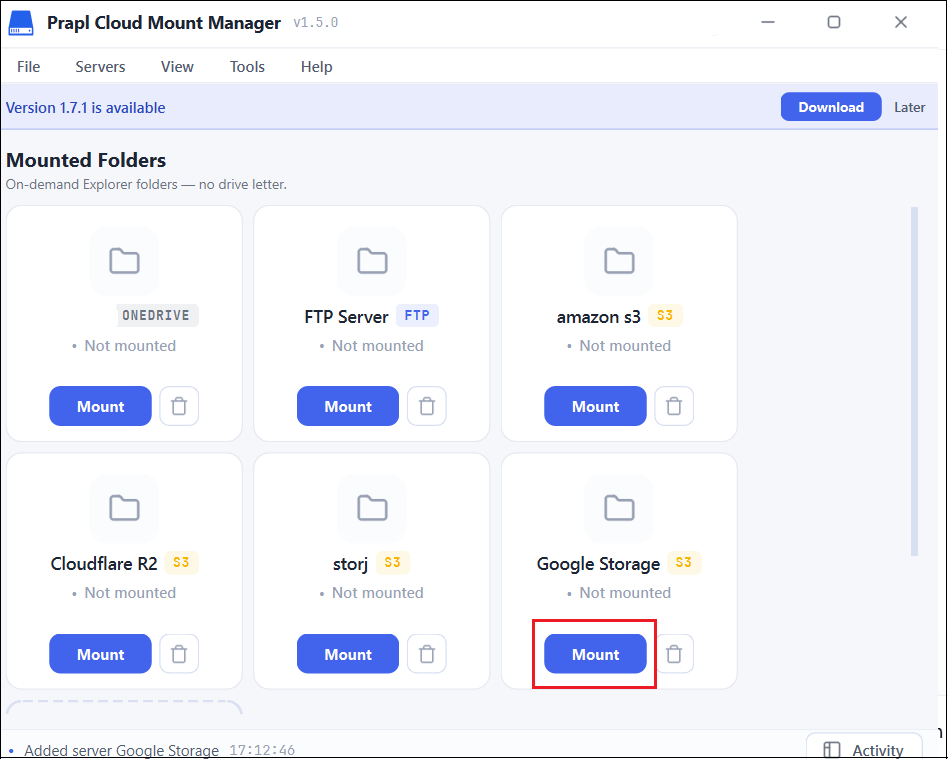
Task: Mount the Google Storage folder
Action: pyautogui.click(x=596, y=654)
